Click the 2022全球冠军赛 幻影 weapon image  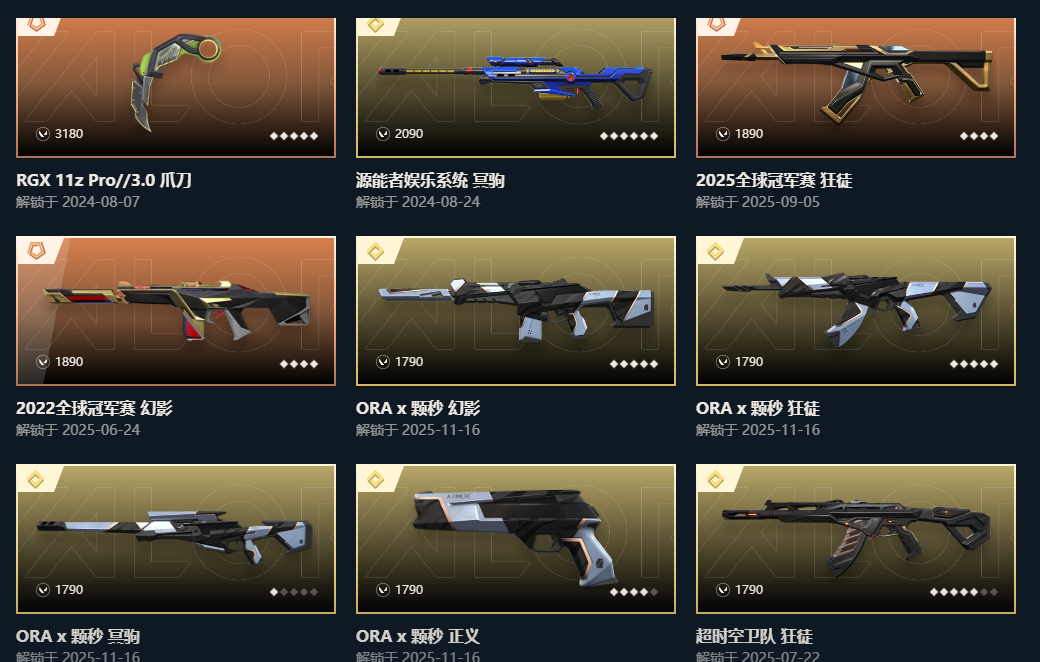pos(176,310)
